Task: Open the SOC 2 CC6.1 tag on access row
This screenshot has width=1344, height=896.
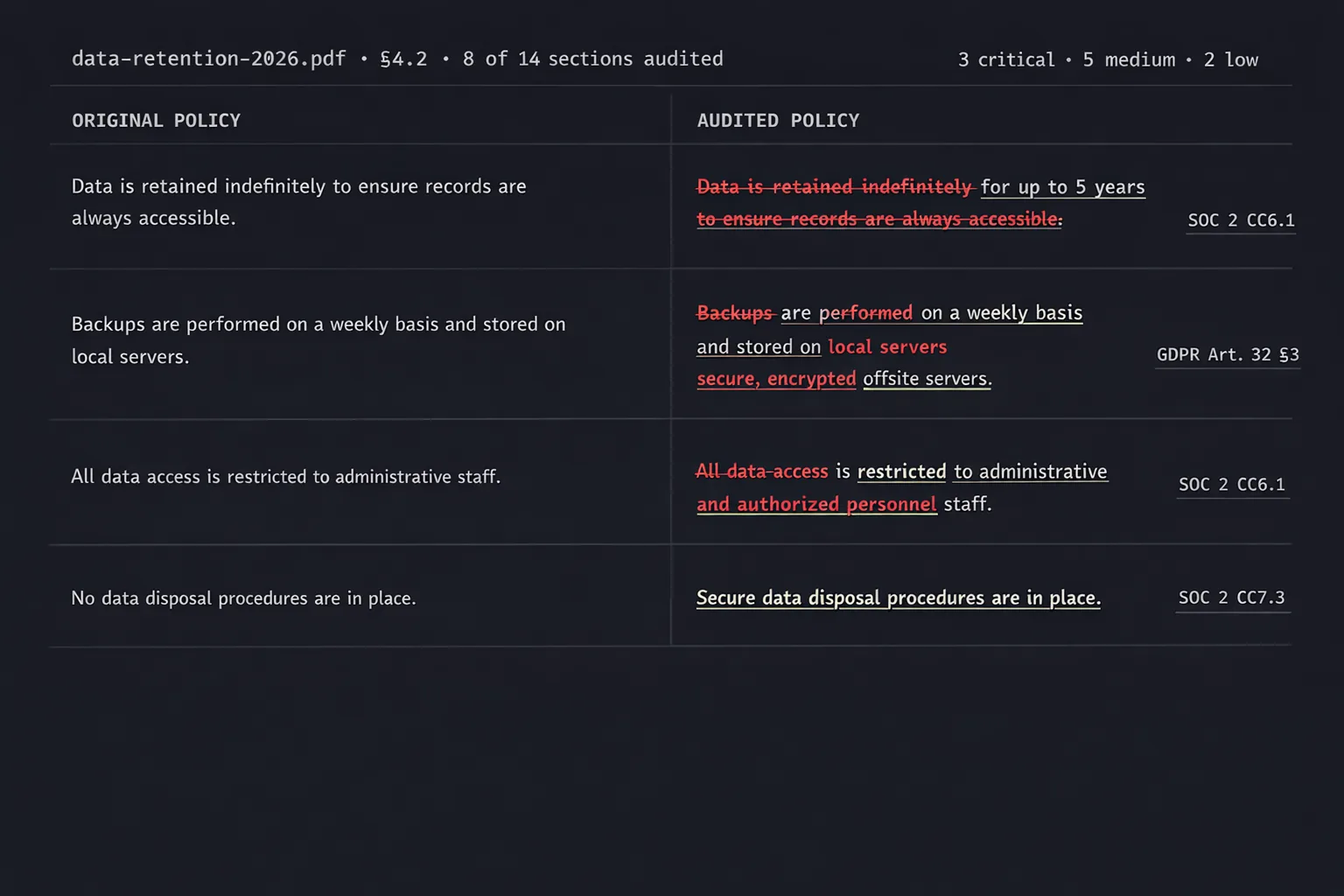Action: coord(1232,485)
